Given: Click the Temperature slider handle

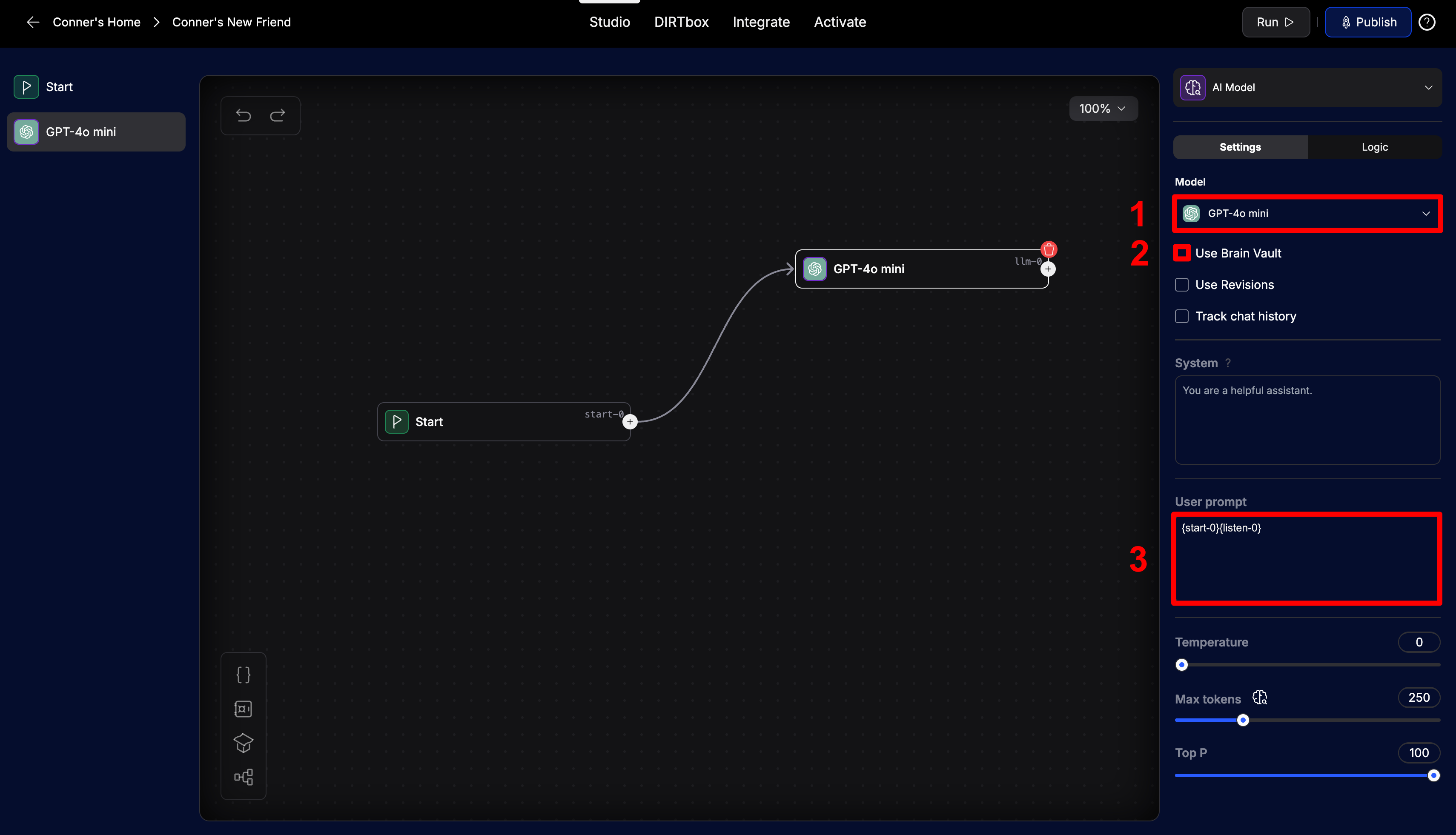Looking at the screenshot, I should (1182, 665).
